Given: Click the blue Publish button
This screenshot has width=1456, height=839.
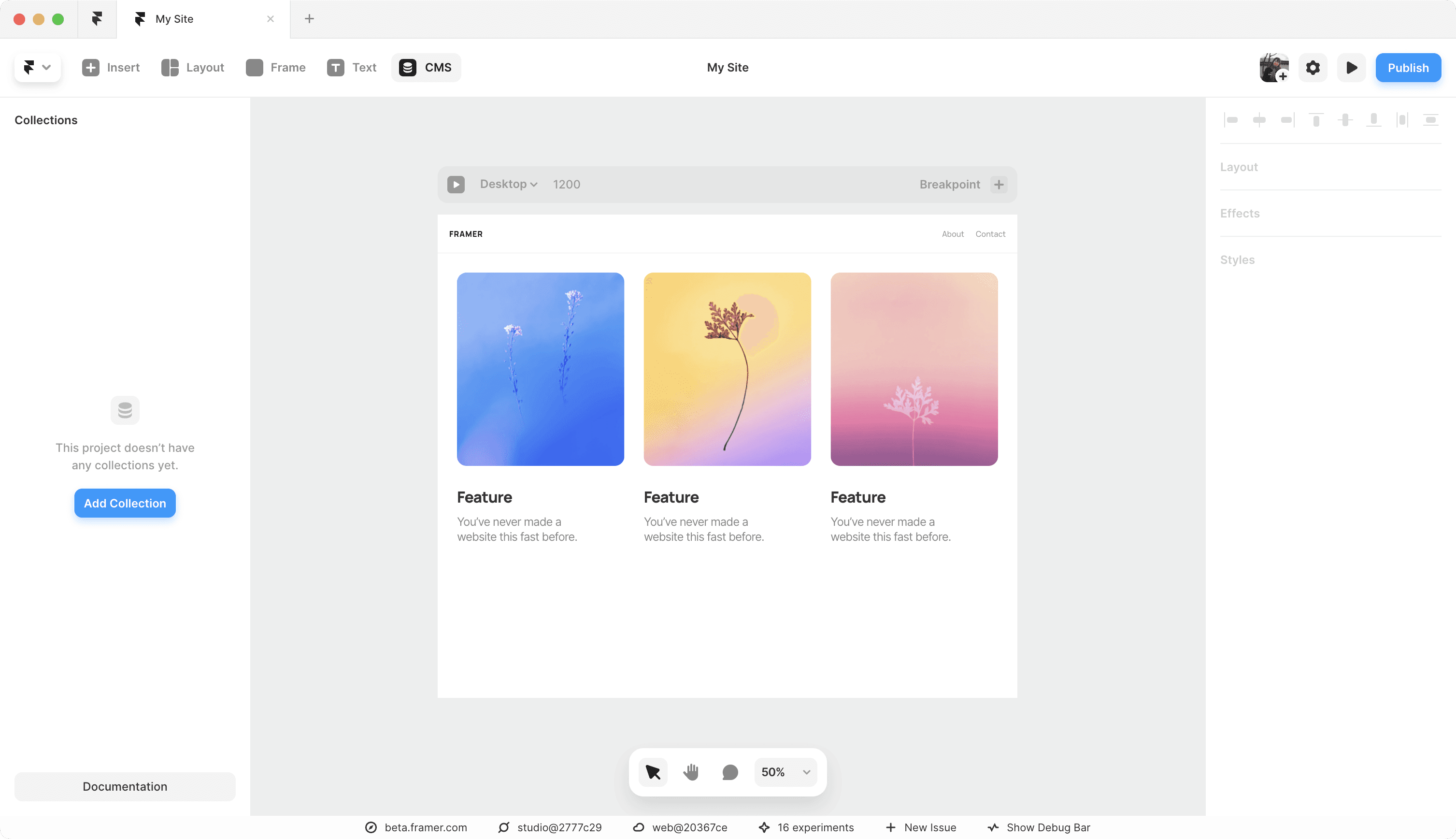Looking at the screenshot, I should 1408,68.
